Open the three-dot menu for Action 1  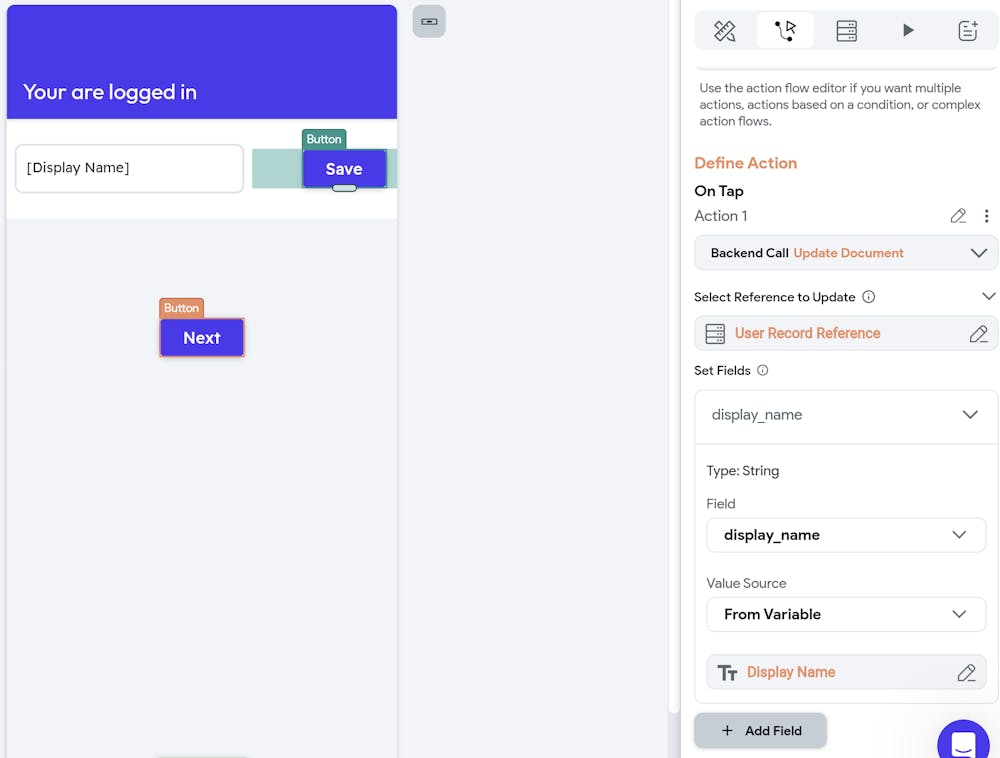coord(987,216)
